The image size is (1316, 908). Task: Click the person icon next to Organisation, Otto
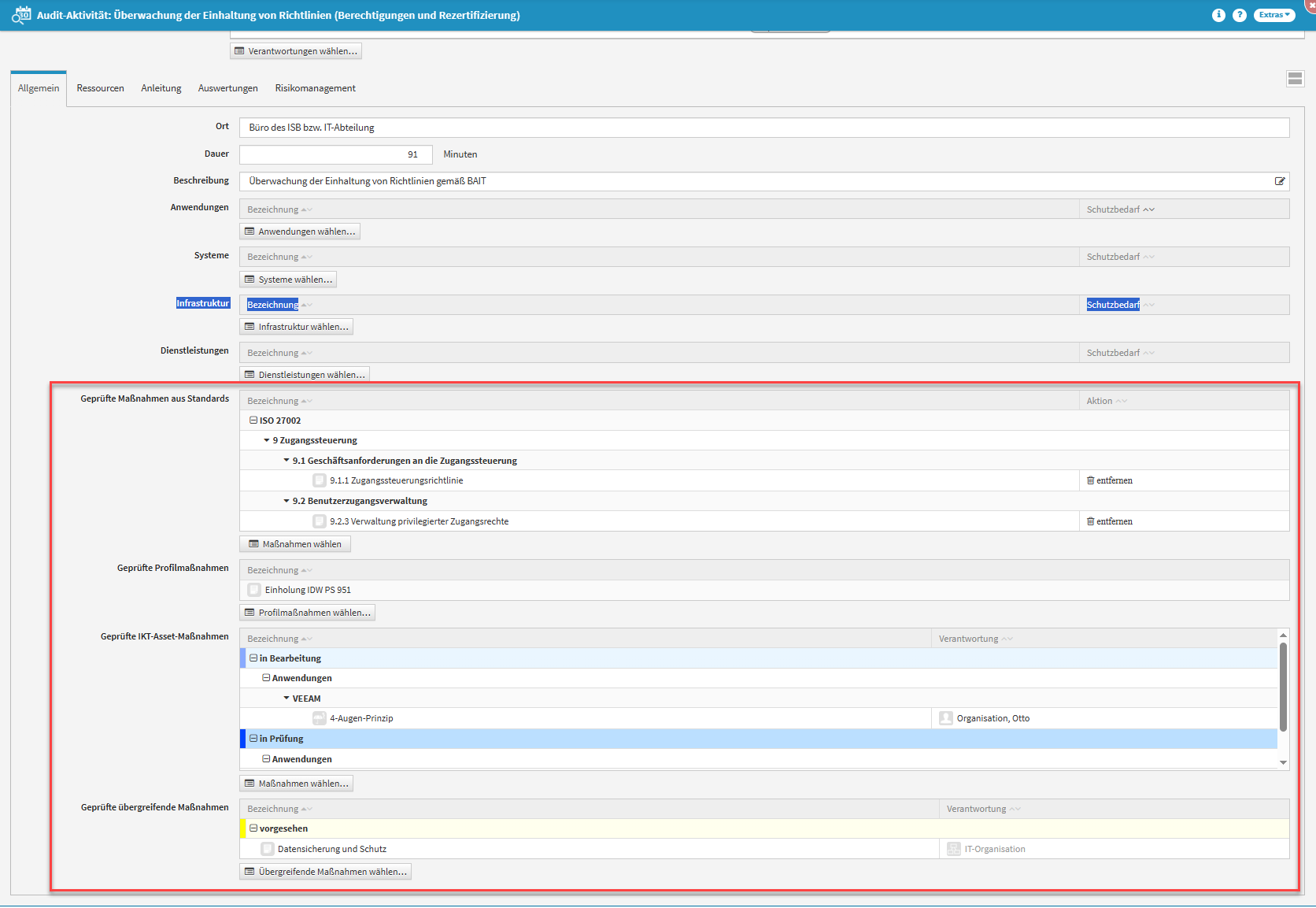coord(946,718)
